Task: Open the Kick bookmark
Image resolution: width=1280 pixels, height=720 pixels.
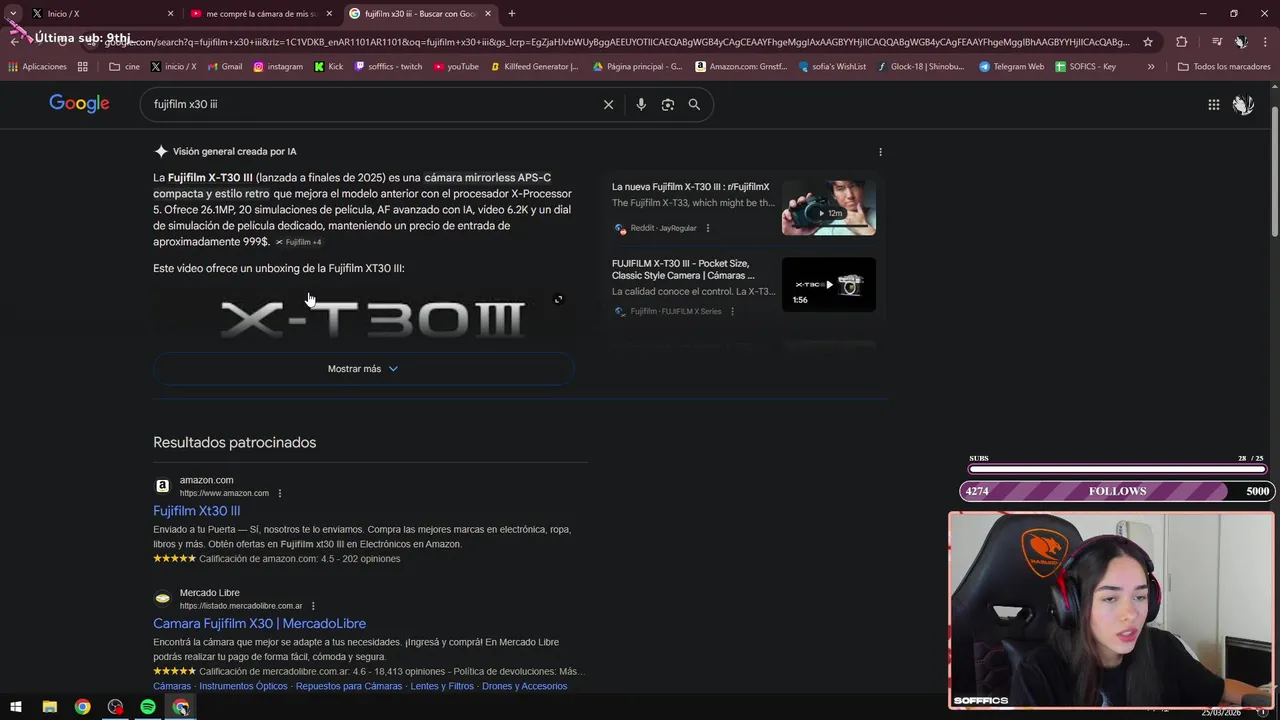Action: [329, 67]
